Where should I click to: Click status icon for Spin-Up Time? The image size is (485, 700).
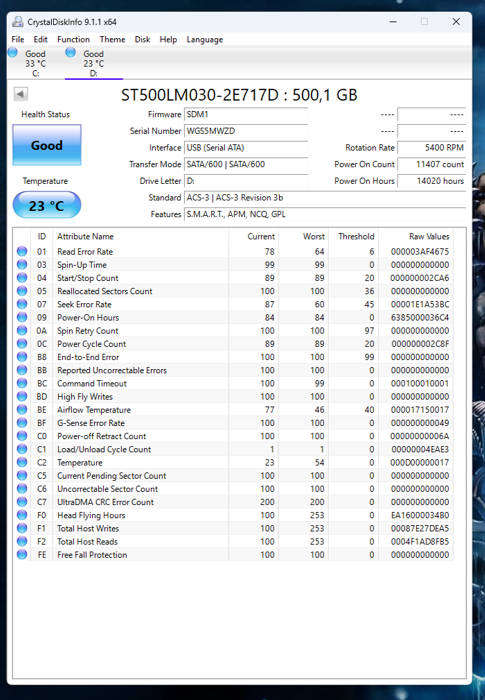[21, 265]
